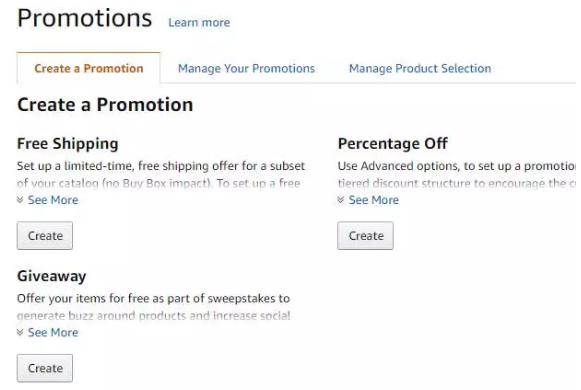Click the Percentage Off heading
Image resolution: width=581 pixels, height=390 pixels.
pos(393,144)
